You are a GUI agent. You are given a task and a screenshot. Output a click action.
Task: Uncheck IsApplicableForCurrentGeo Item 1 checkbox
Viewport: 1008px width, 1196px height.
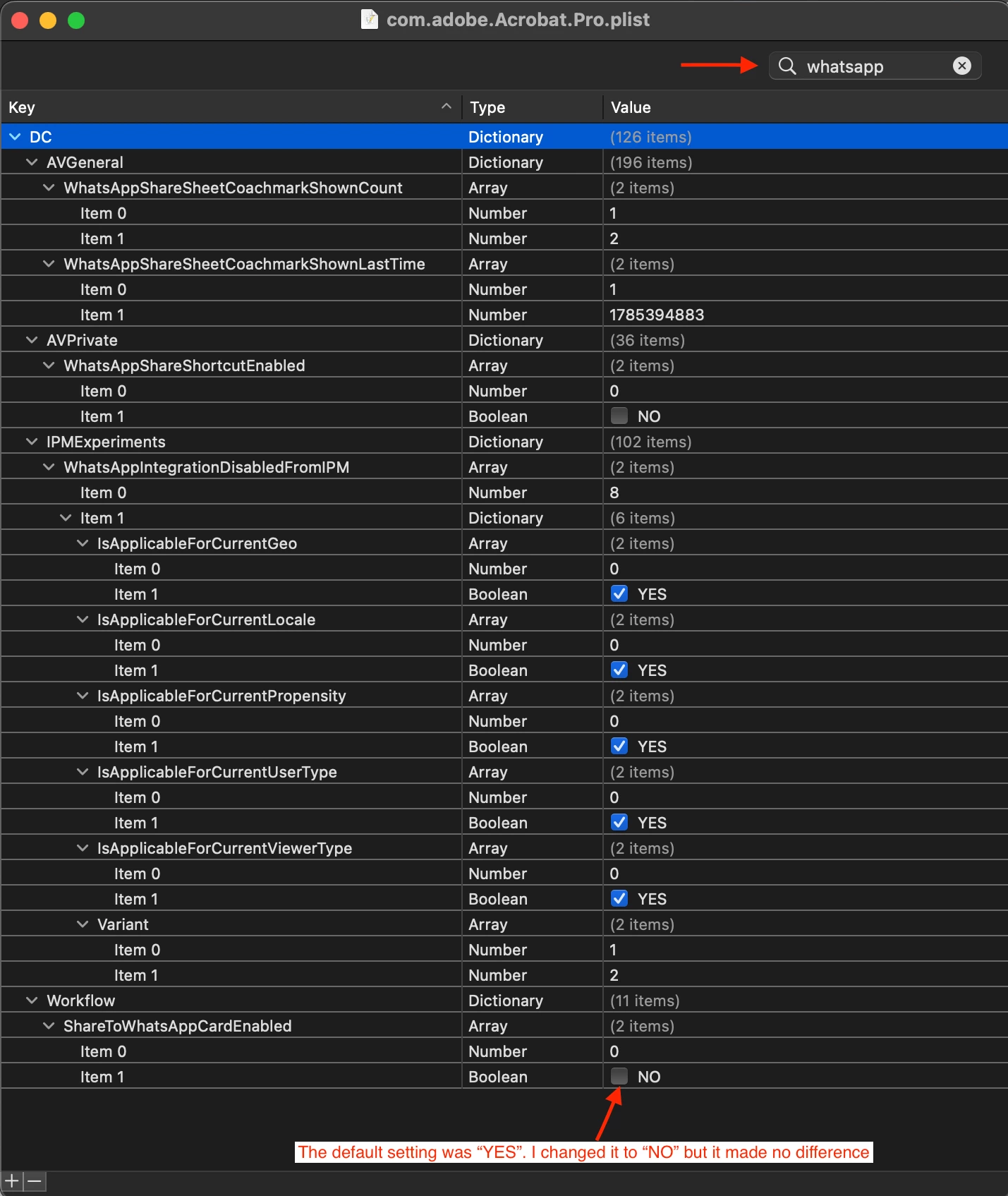click(x=619, y=594)
